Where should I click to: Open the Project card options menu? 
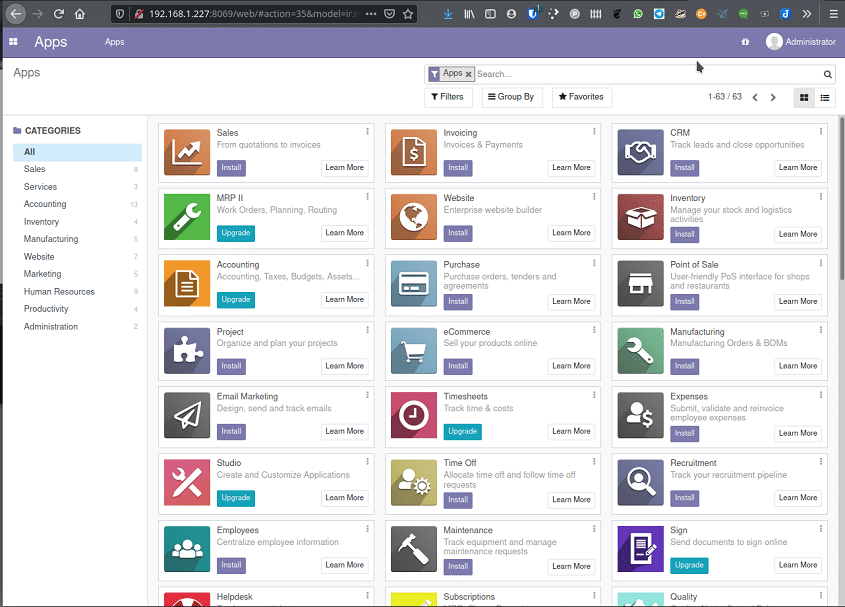(x=368, y=330)
